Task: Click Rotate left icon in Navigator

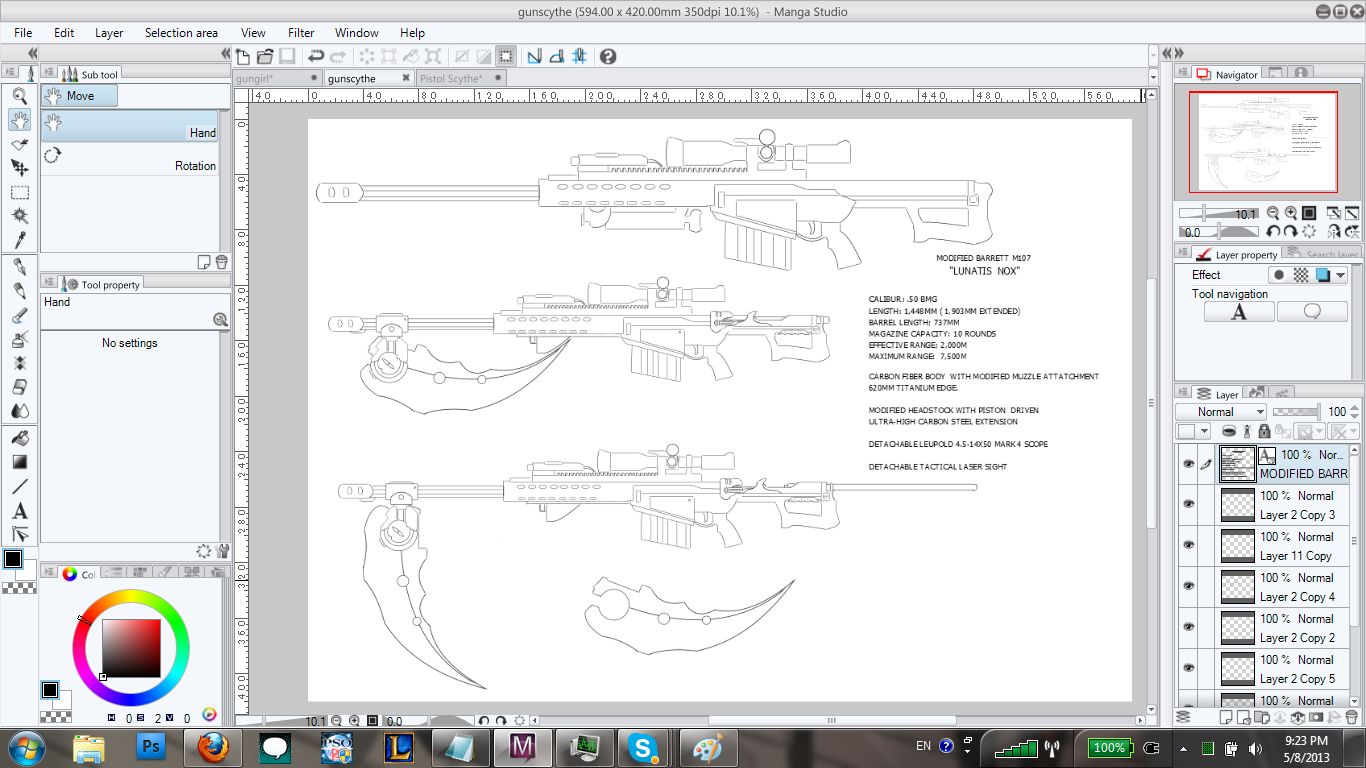Action: 1274,232
